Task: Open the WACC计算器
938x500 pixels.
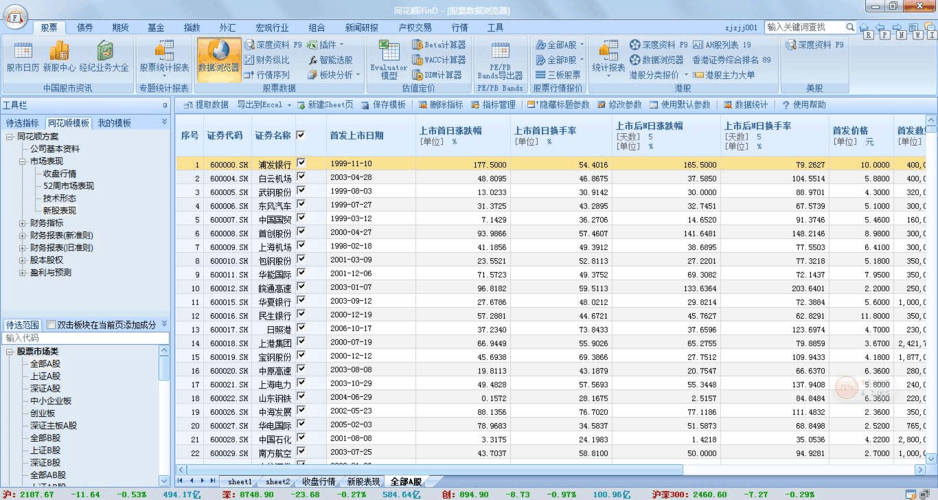Action: coord(438,60)
